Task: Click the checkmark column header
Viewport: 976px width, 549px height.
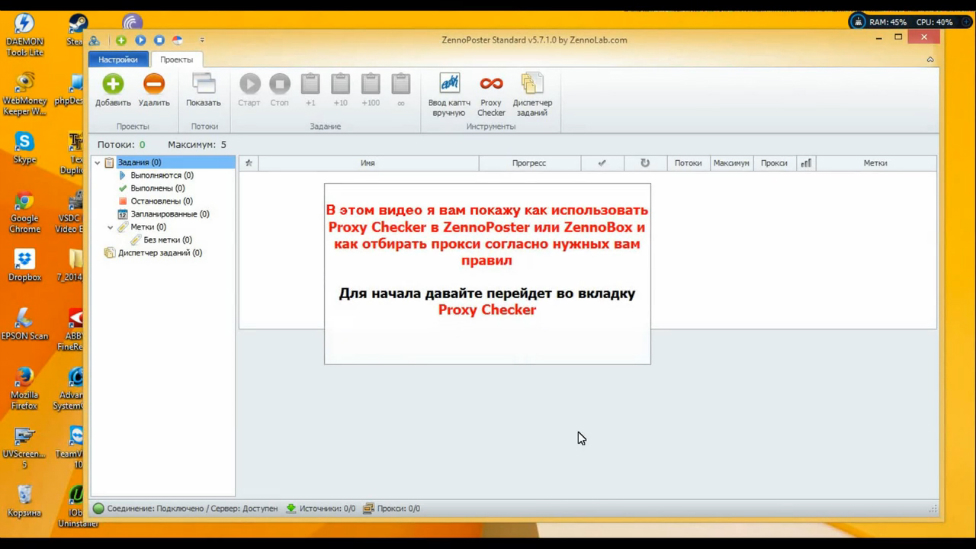Action: (x=602, y=163)
